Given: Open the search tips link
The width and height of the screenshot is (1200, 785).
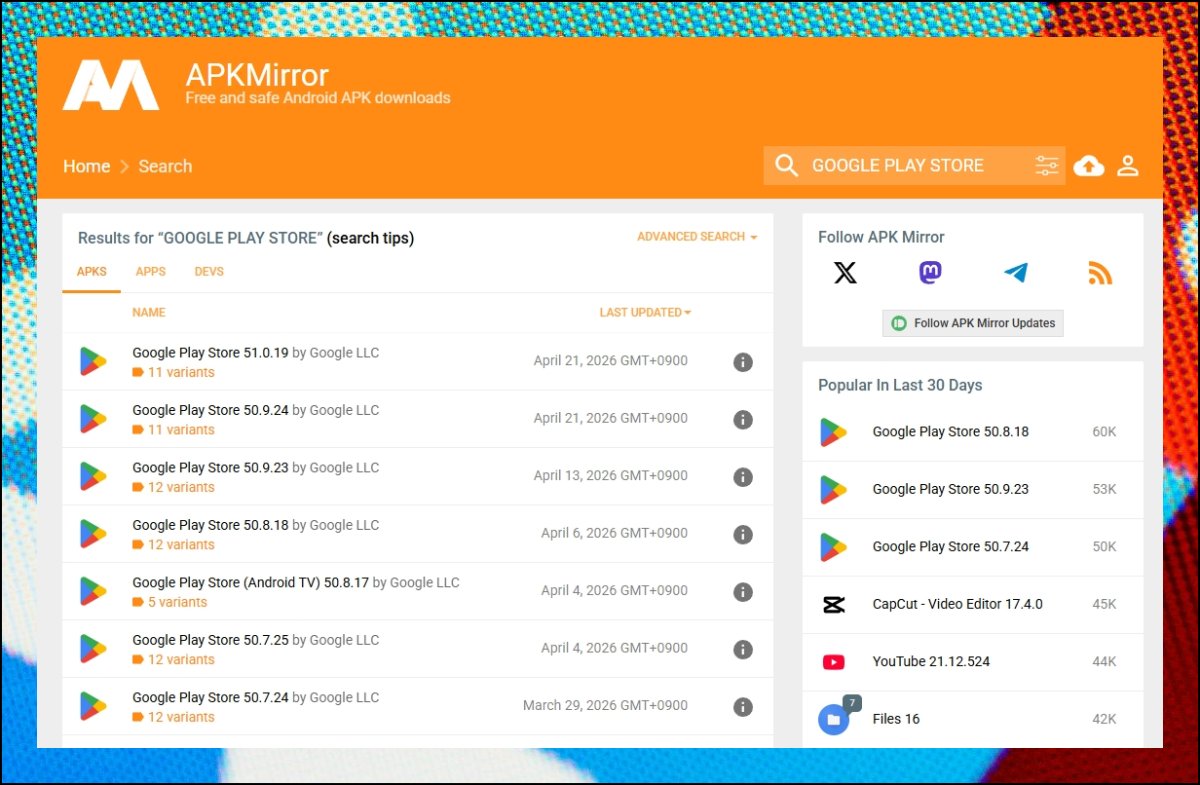Looking at the screenshot, I should [x=370, y=238].
